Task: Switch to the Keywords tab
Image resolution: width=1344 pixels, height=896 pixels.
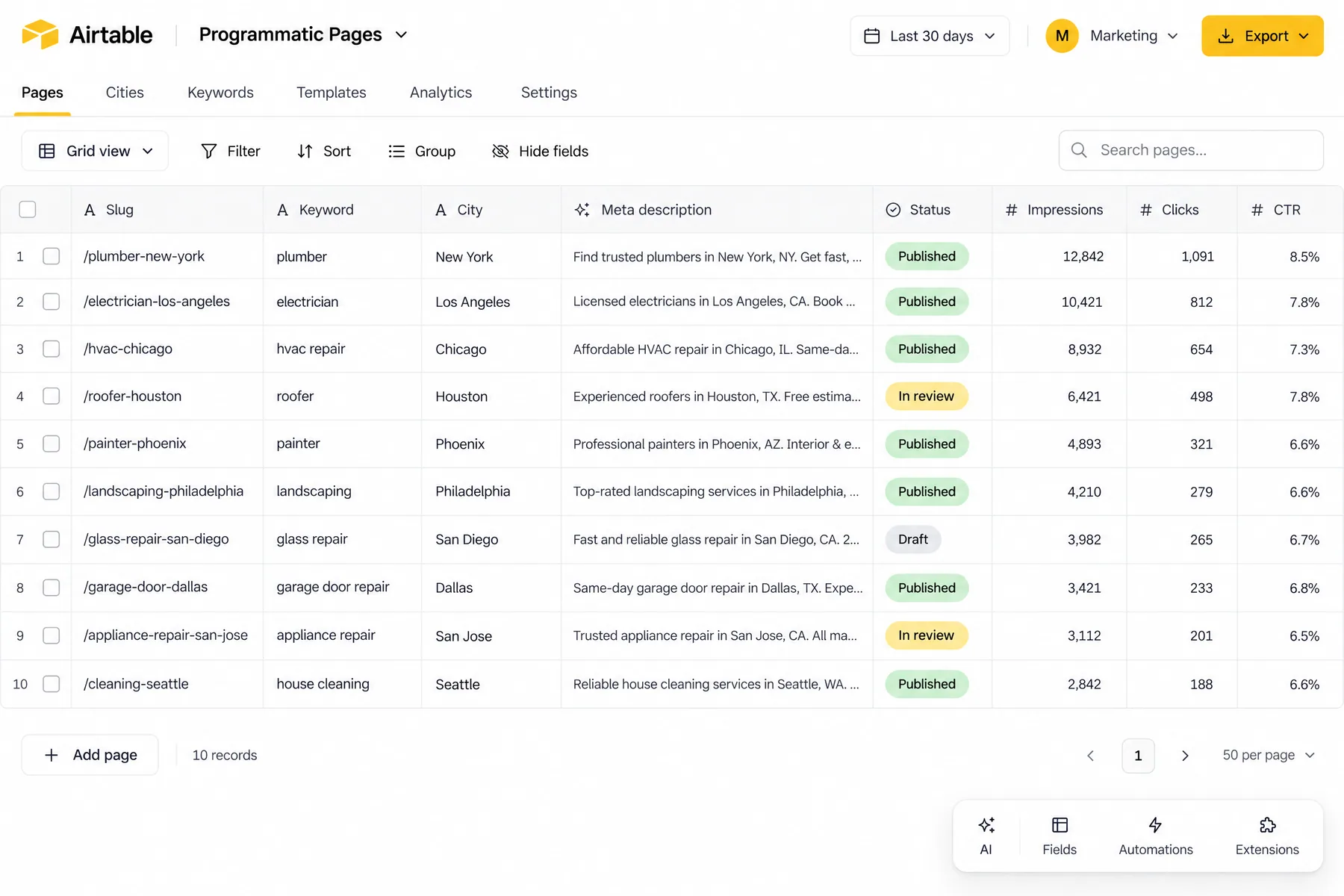Action: tap(220, 93)
